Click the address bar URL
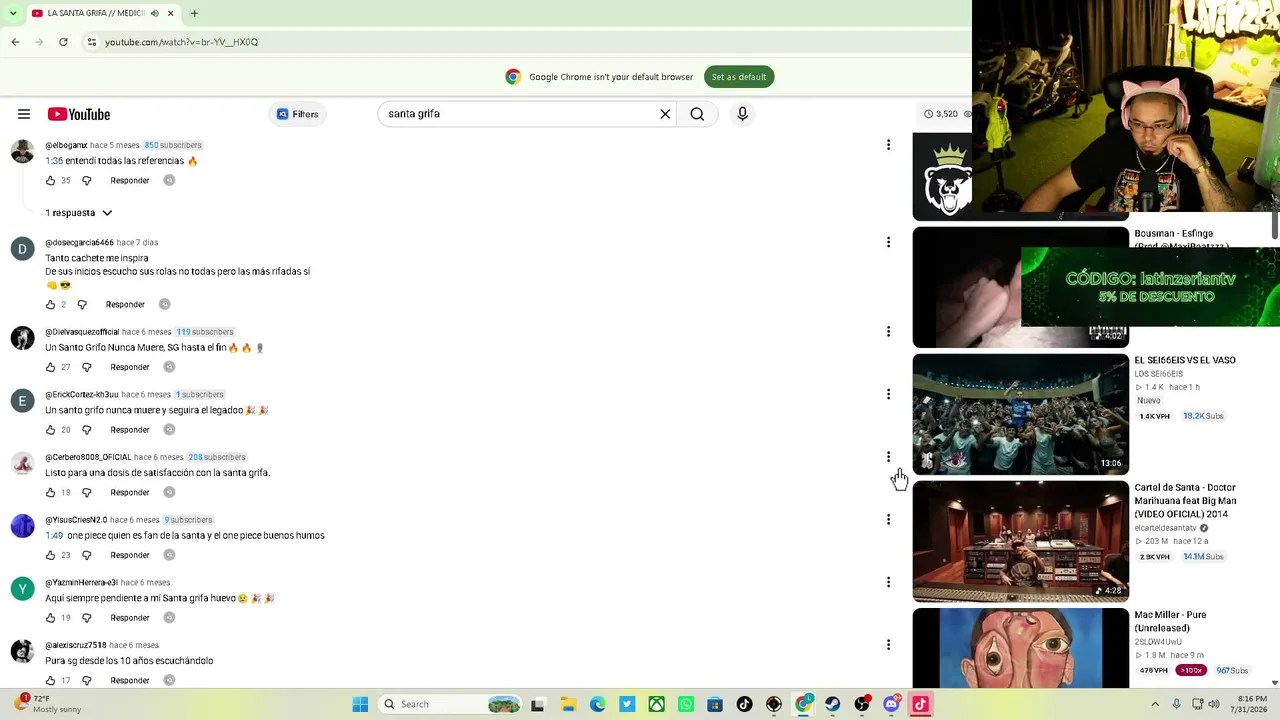1280x720 pixels. pos(181,42)
